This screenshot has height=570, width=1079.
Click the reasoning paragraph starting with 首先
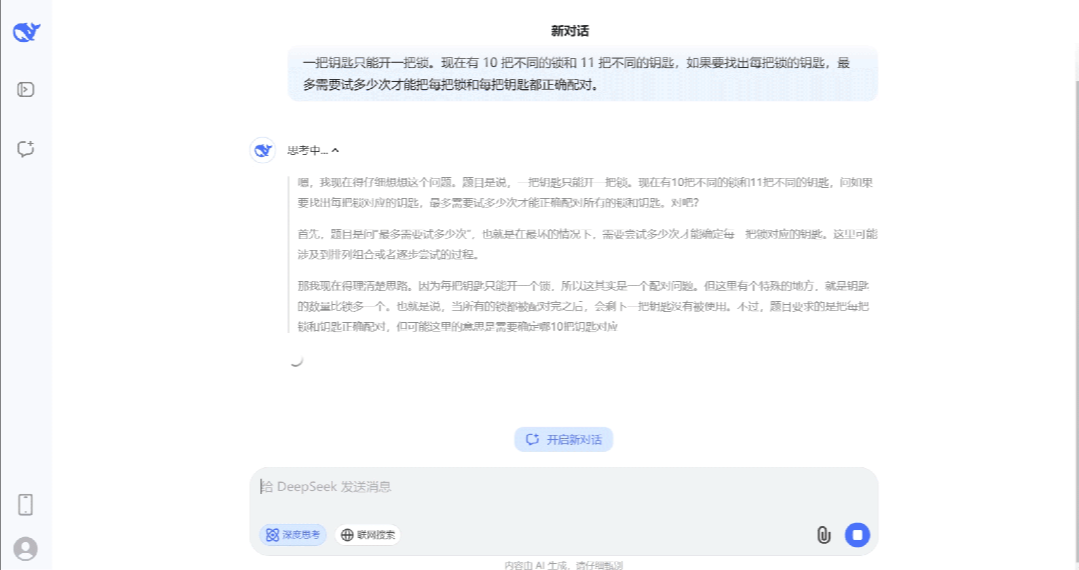[x=587, y=244]
